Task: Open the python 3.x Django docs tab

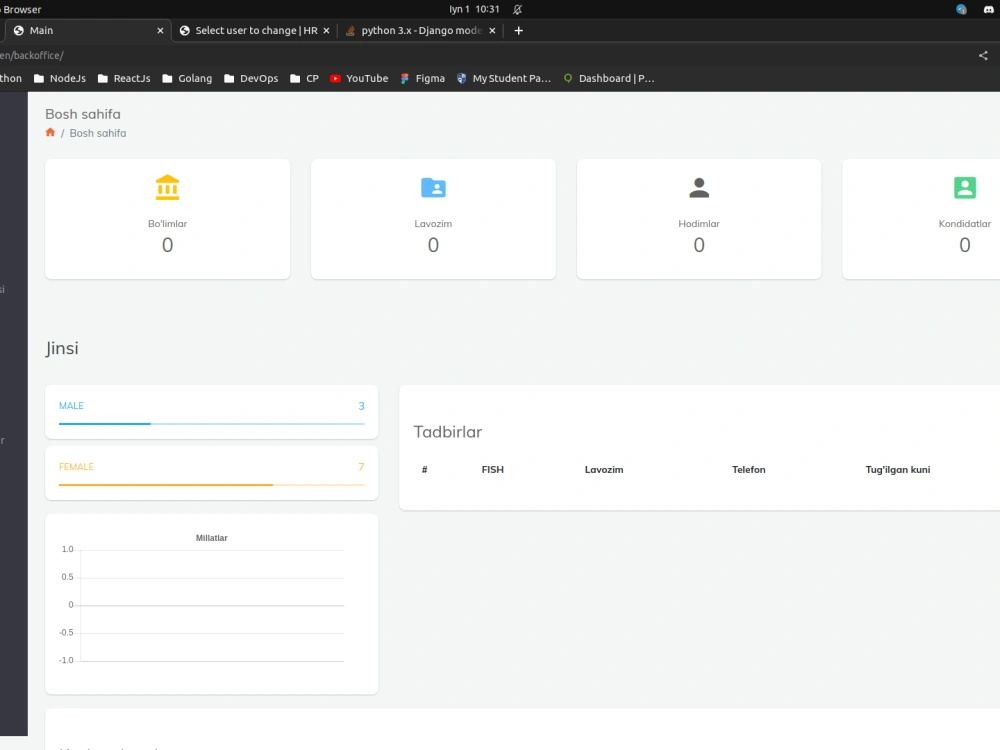Action: tap(418, 31)
